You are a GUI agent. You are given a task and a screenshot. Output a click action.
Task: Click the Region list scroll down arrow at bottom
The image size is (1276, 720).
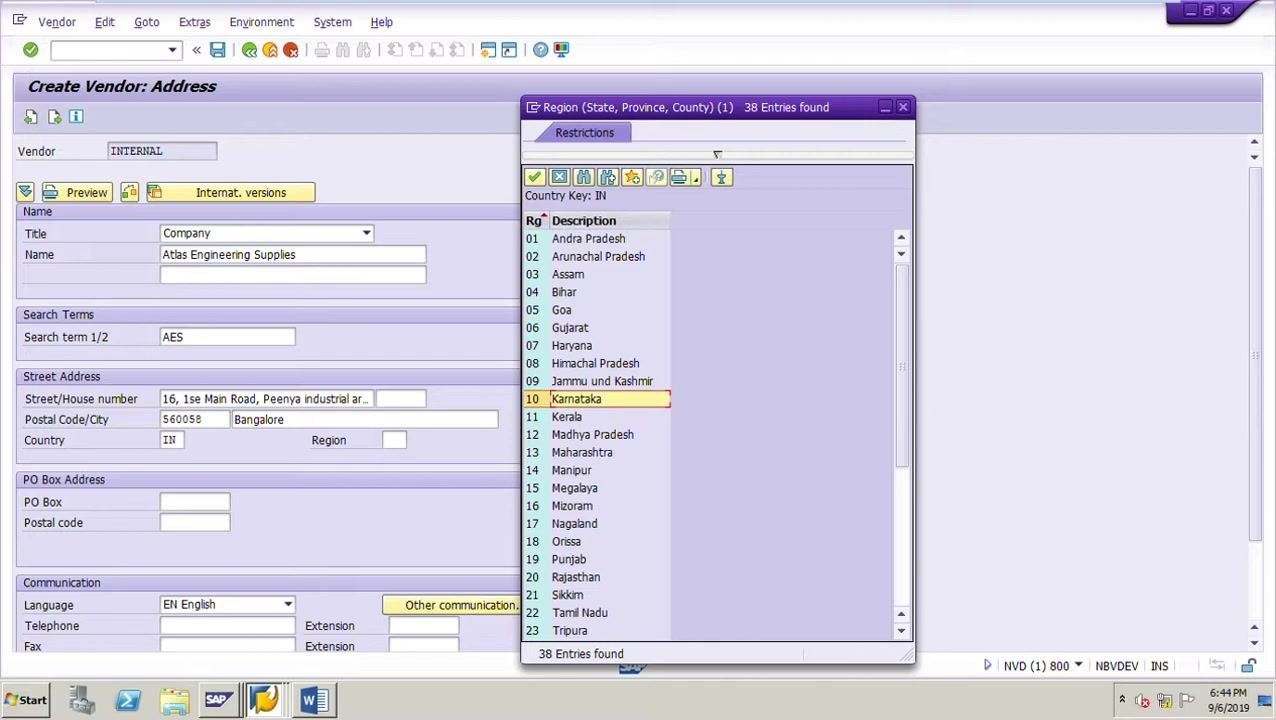(901, 631)
